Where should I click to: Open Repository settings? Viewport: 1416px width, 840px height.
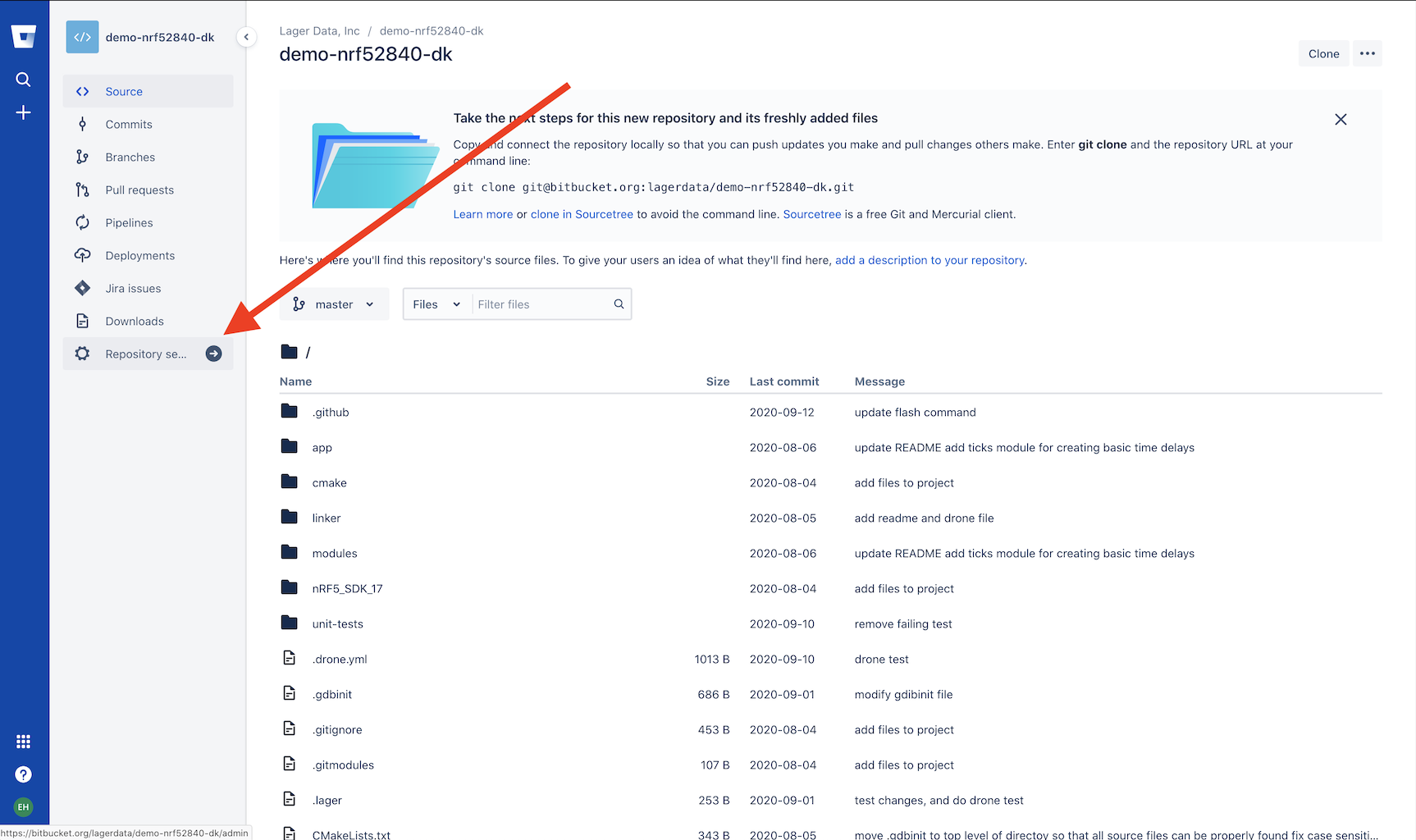tap(139, 354)
